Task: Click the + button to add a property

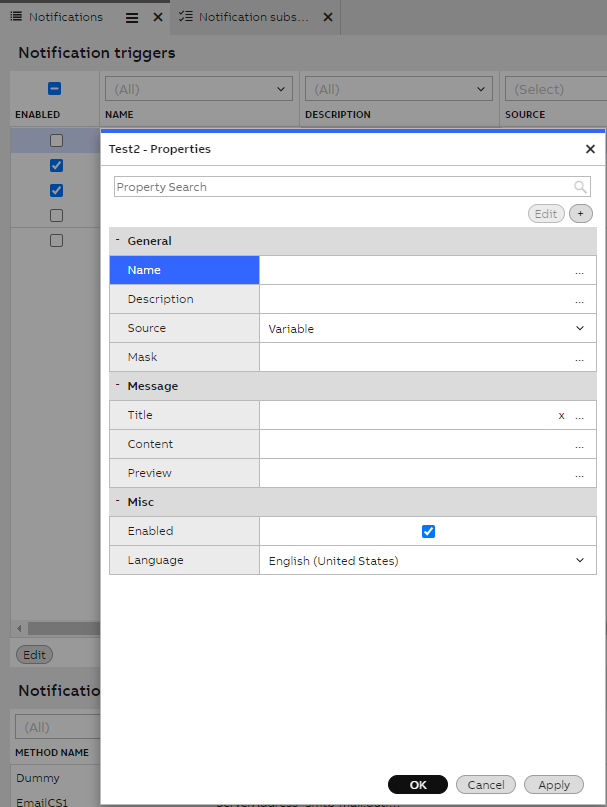Action: click(x=580, y=213)
